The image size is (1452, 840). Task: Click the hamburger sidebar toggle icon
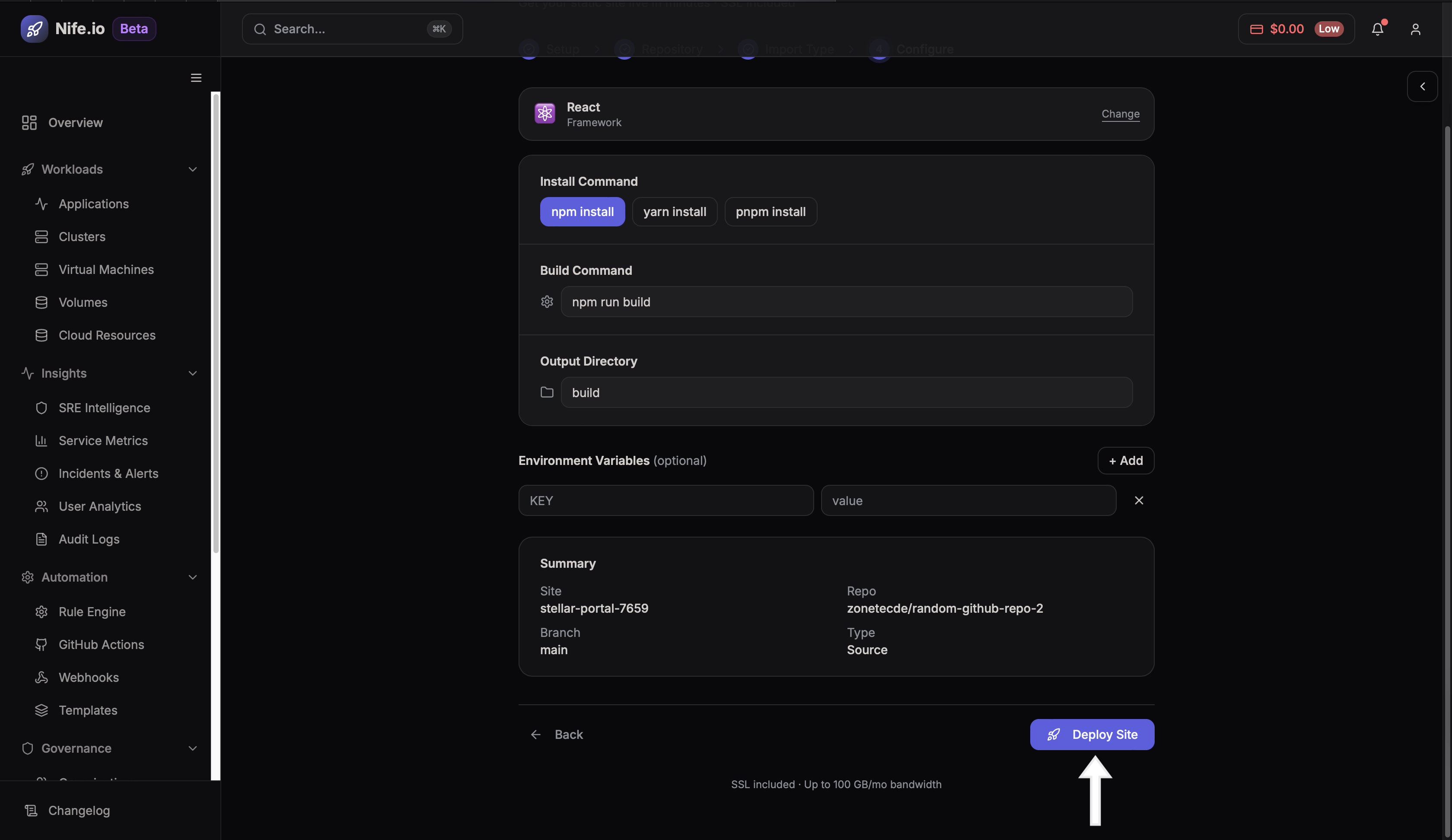click(x=196, y=78)
